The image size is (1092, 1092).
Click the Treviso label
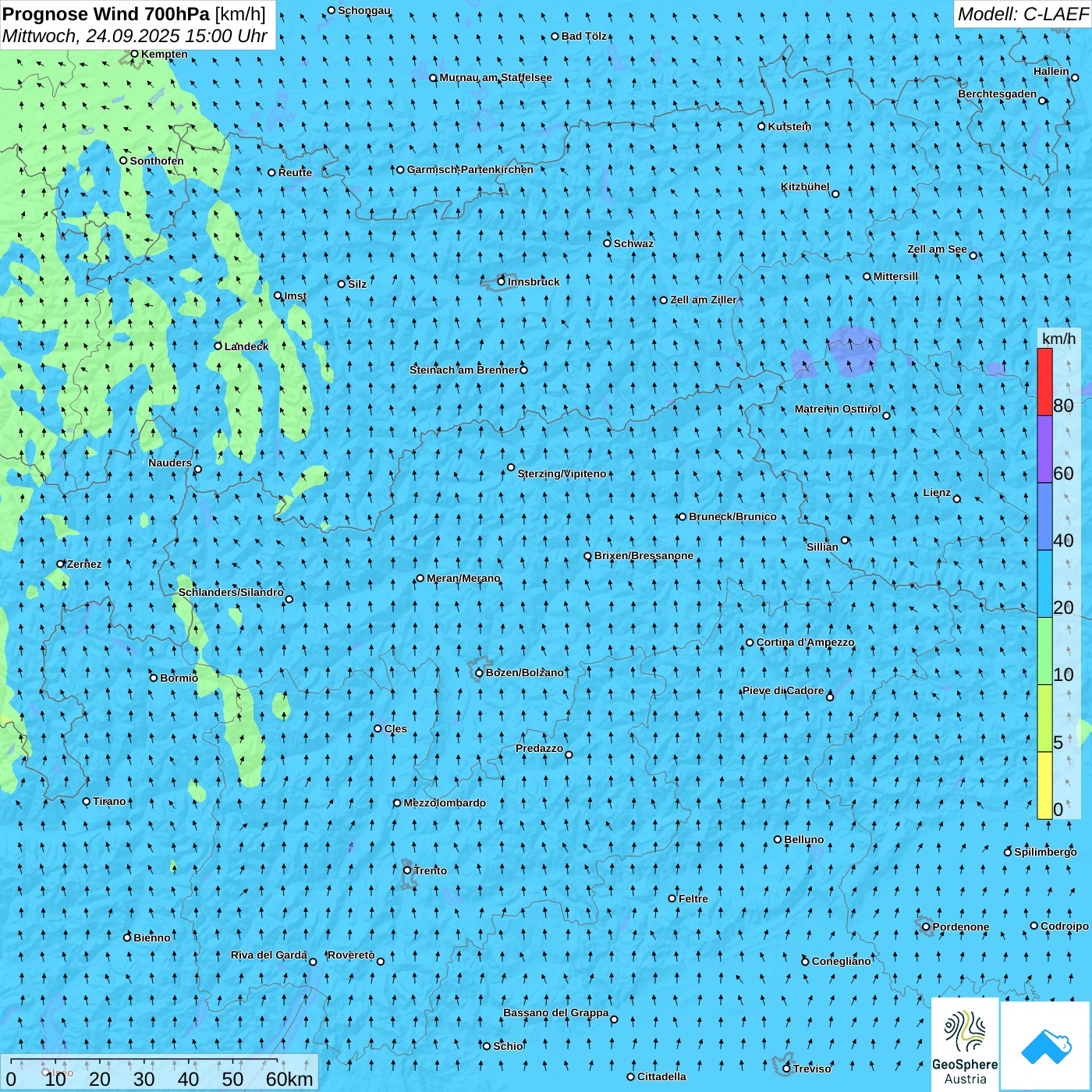coord(812,1069)
